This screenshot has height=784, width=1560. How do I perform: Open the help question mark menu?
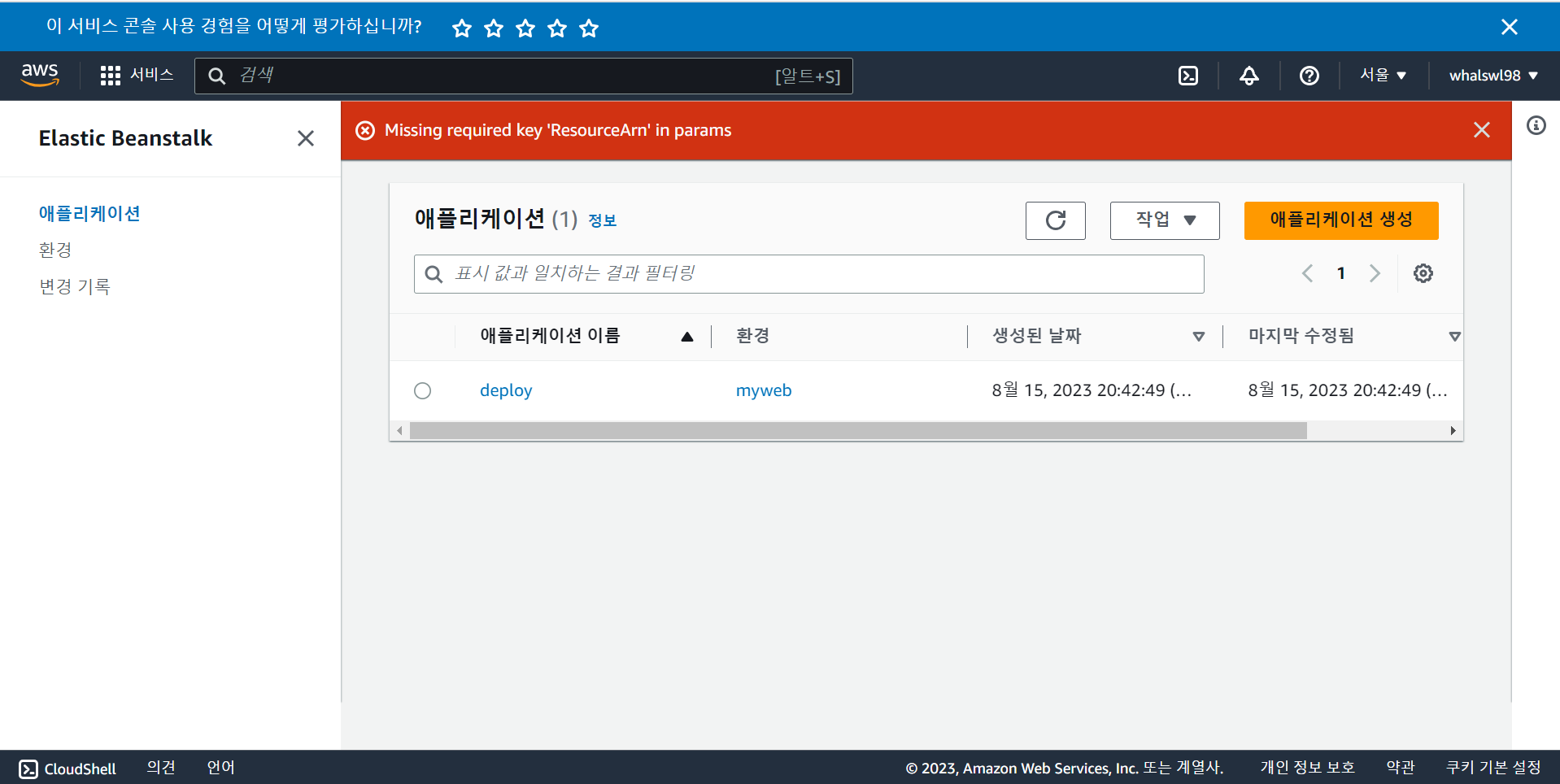pos(1309,76)
